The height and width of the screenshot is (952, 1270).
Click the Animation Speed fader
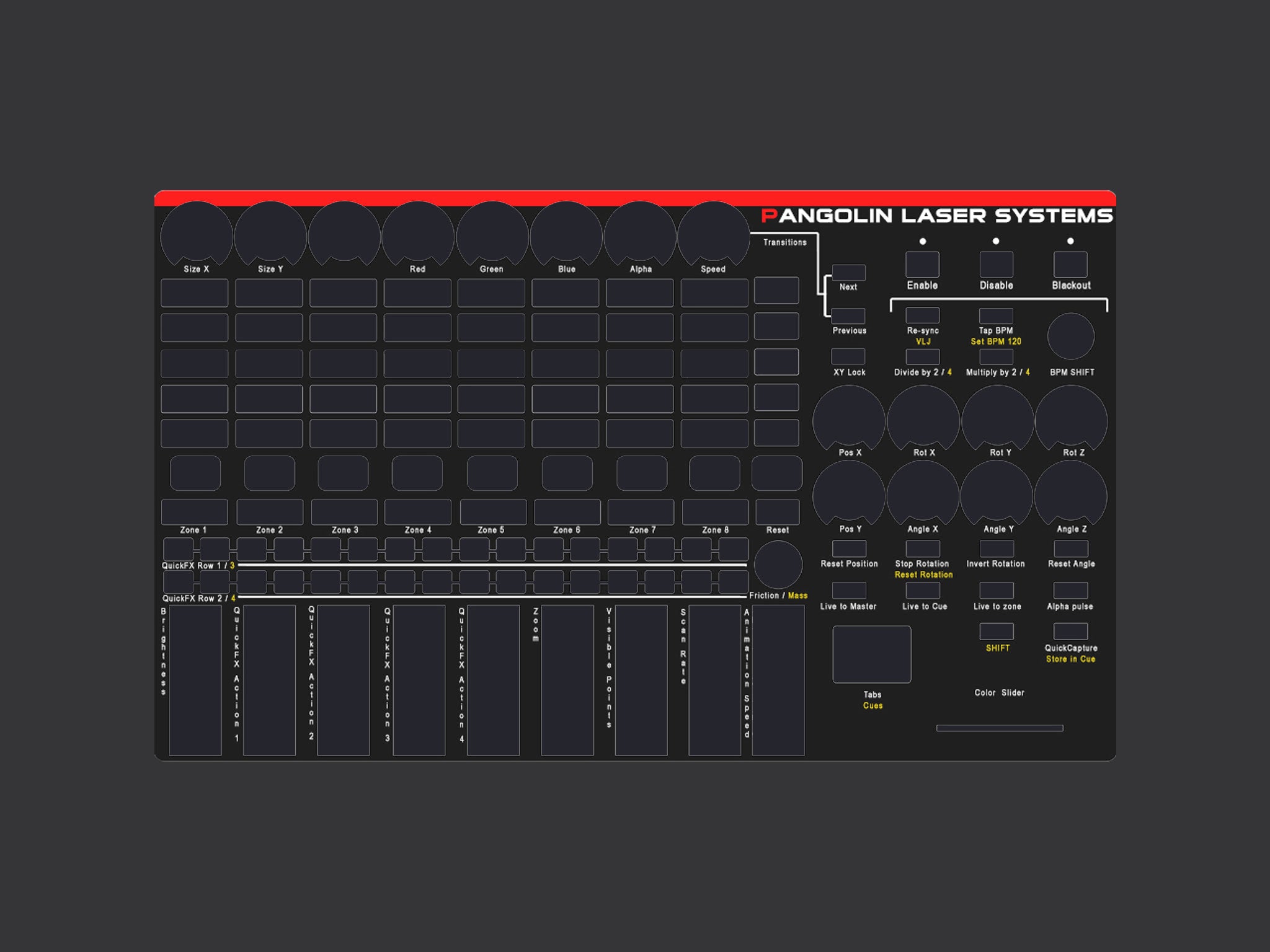point(778,681)
